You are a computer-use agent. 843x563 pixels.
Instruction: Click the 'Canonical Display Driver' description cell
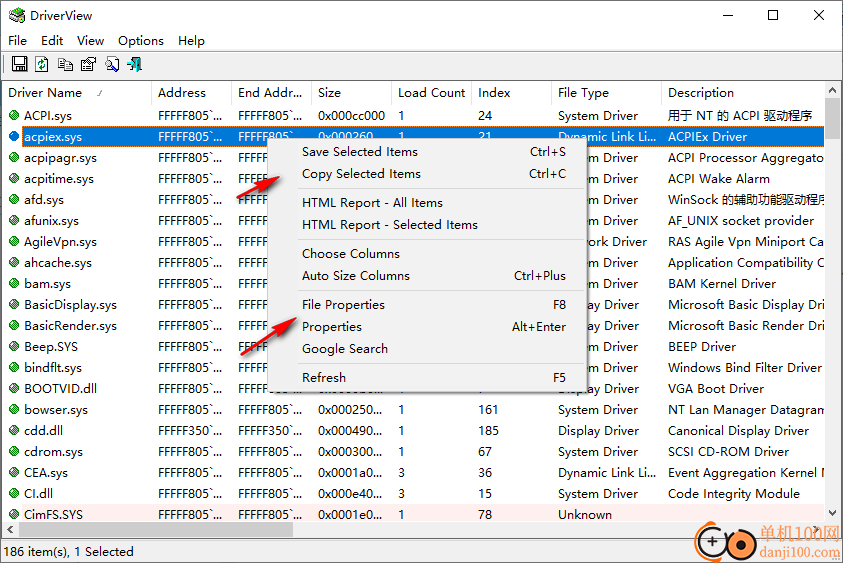pos(738,430)
